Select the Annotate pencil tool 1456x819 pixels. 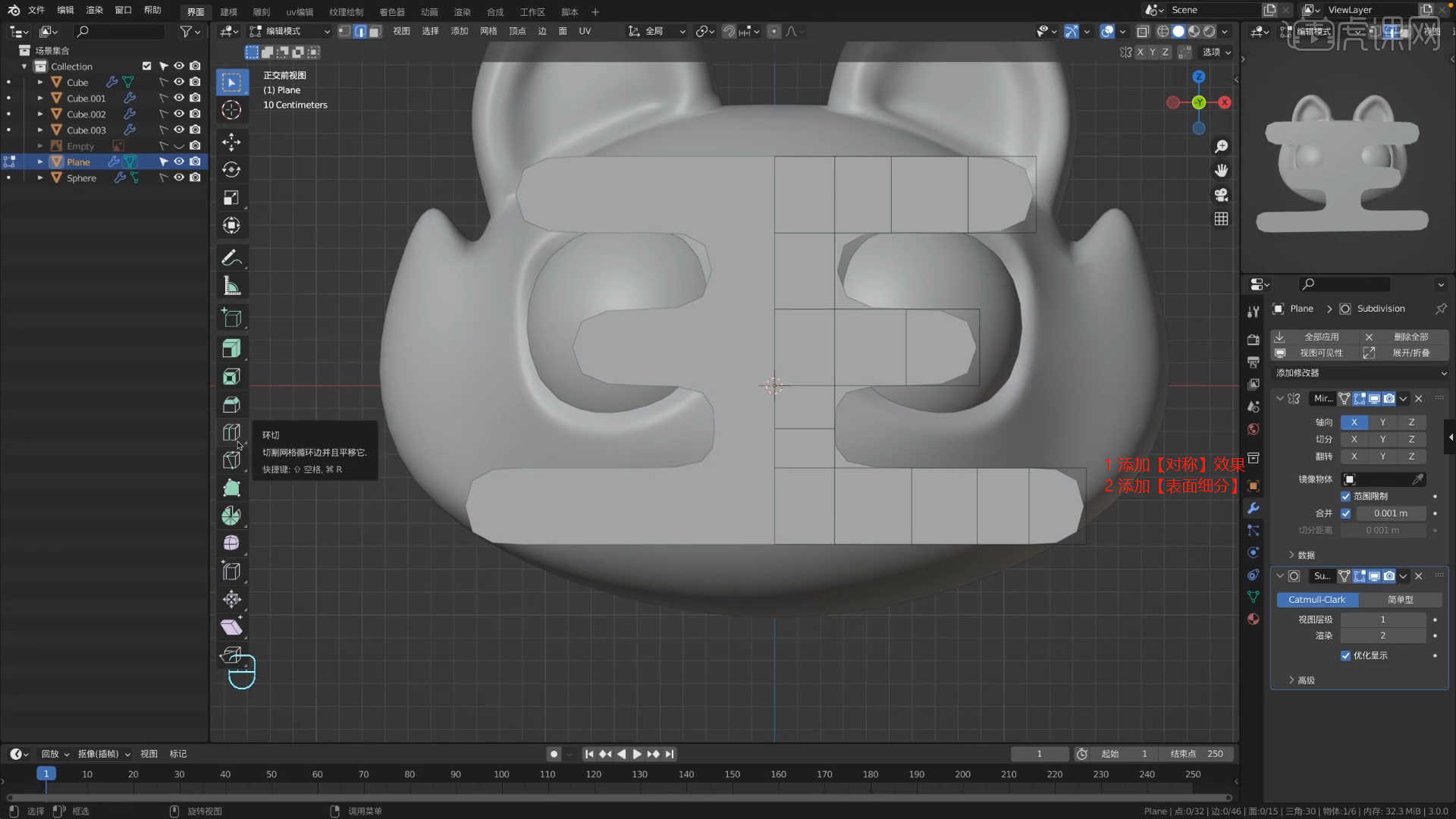[231, 258]
